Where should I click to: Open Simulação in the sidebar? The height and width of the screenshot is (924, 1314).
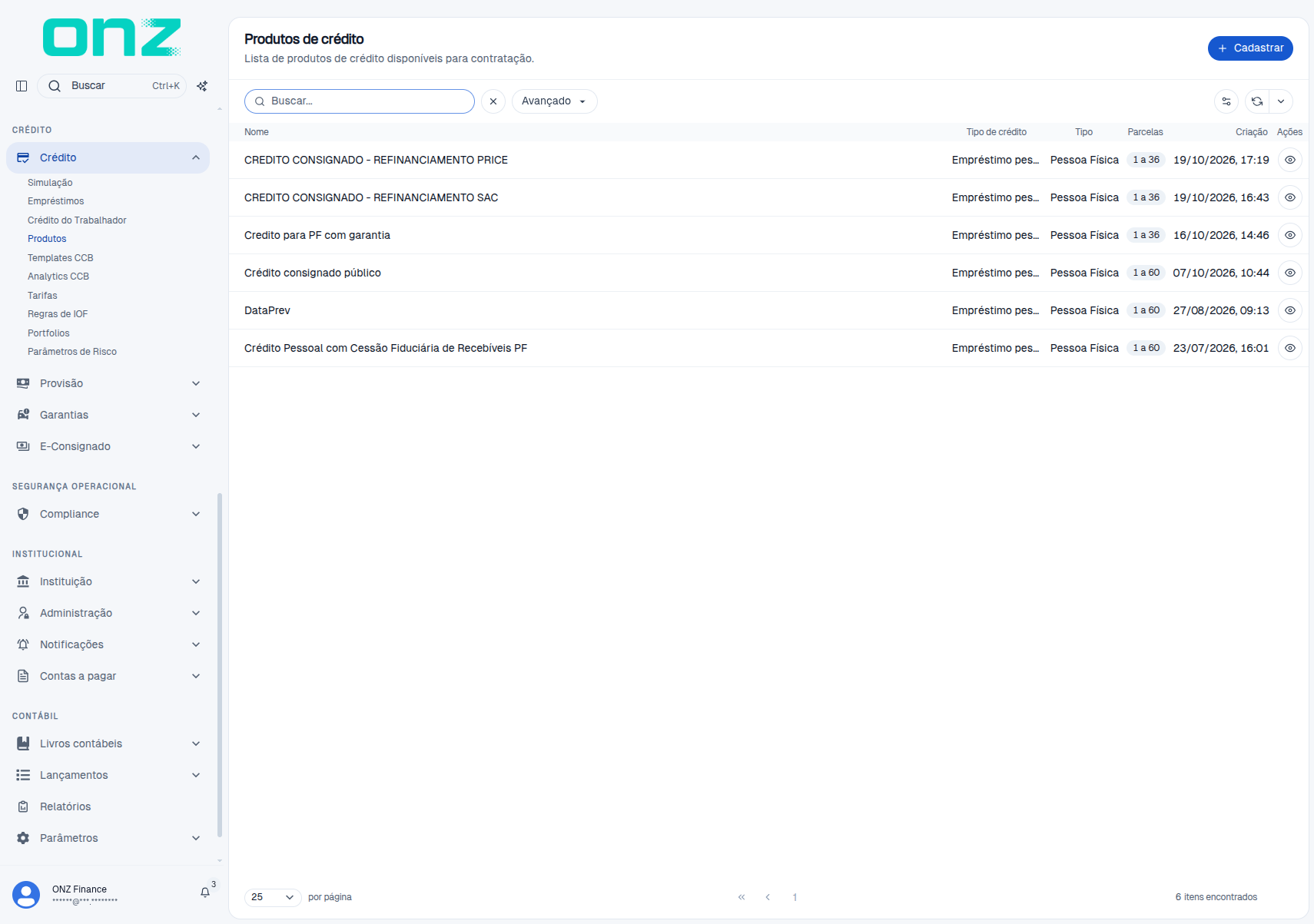[50, 183]
